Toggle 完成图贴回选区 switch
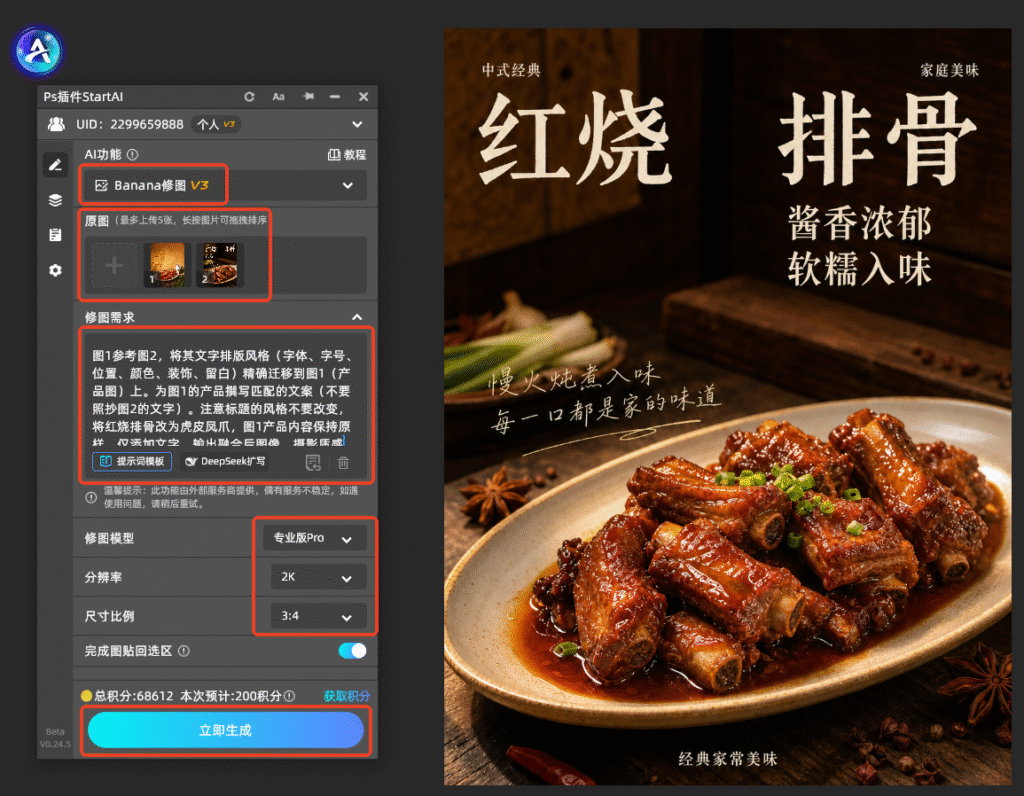1024x796 pixels. 353,651
